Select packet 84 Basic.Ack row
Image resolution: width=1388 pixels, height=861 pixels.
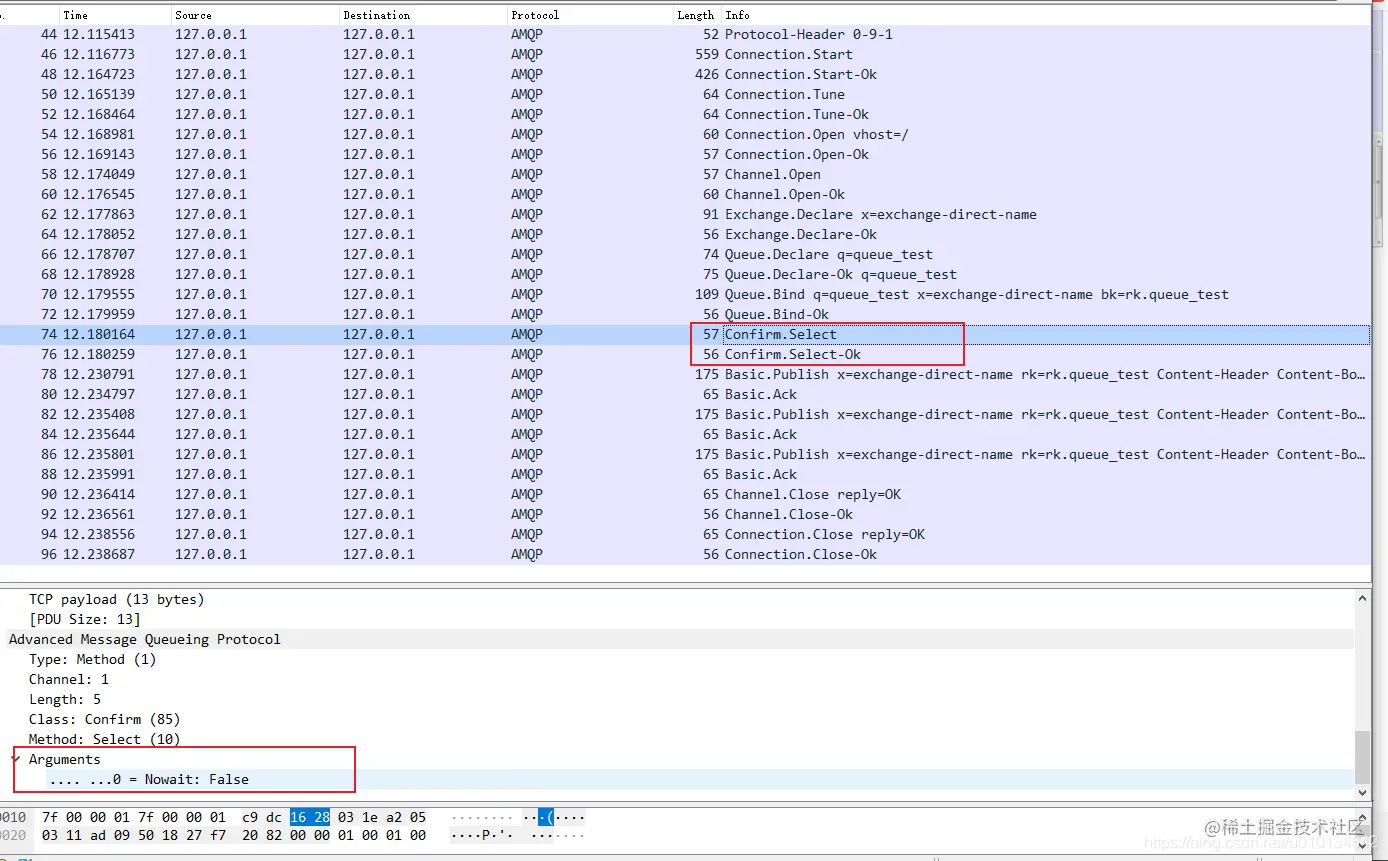pos(685,434)
